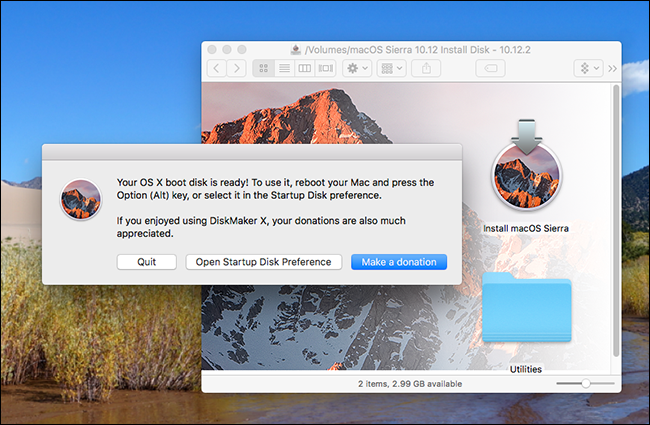Select the Utilities folder
This screenshot has height=425, width=650.
[526, 307]
